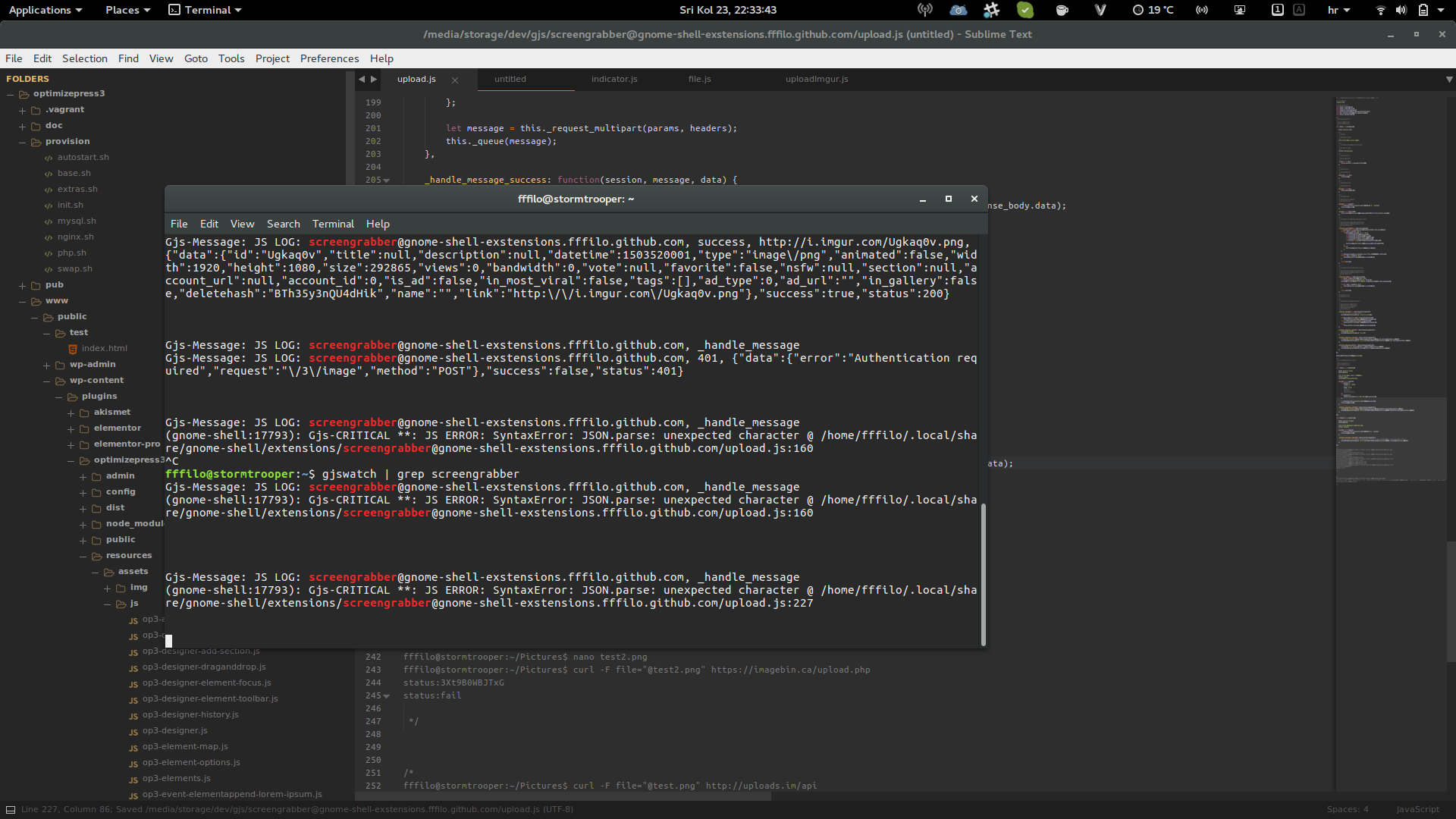Collapse the optimizepress3 root folder
This screenshot has width=1456, height=819.
click(11, 94)
